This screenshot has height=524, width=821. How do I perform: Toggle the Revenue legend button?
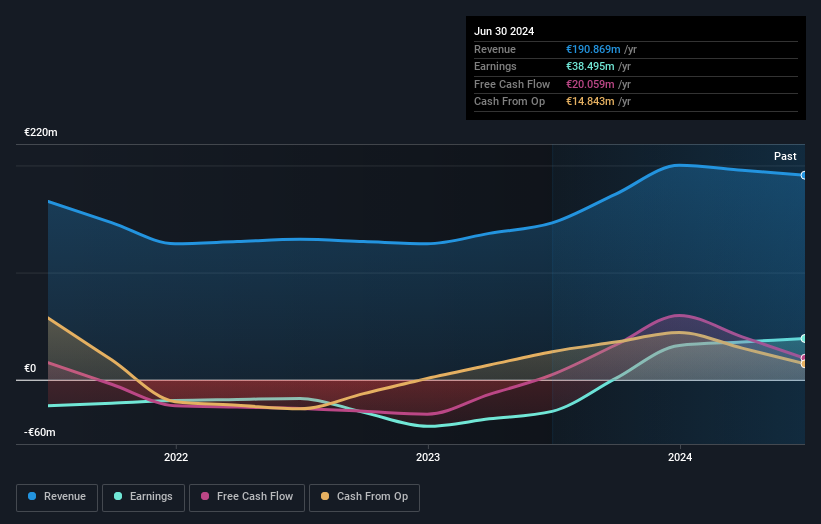tap(57, 497)
